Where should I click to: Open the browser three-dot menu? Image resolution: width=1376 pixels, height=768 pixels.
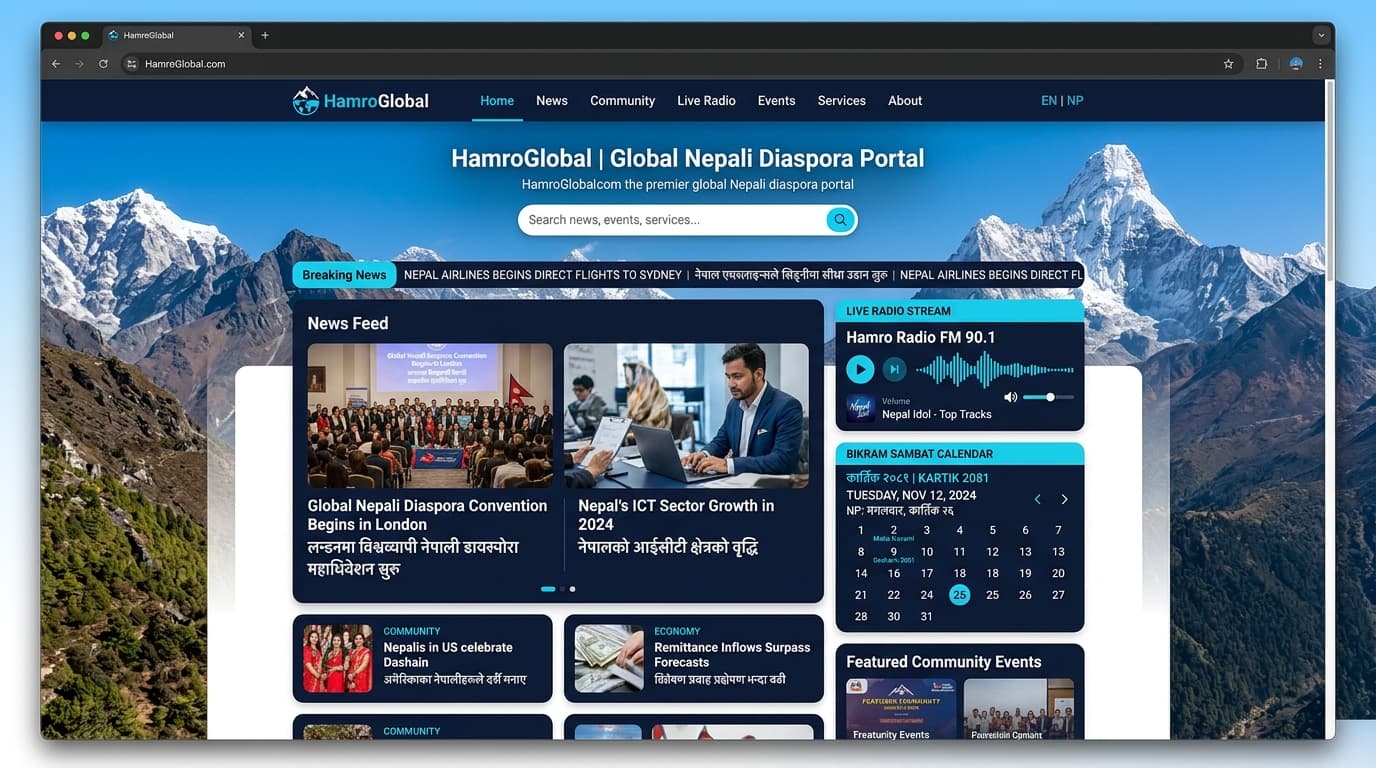[1320, 64]
